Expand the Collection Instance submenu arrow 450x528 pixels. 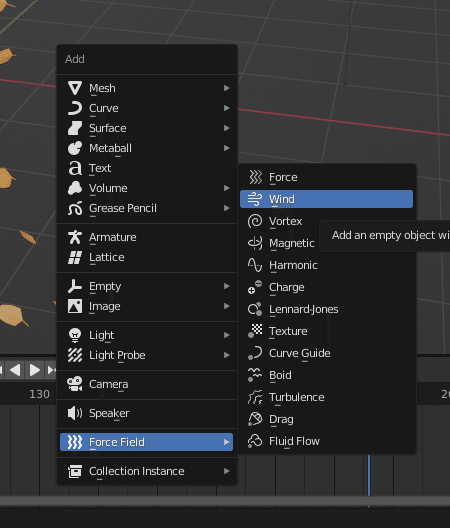[x=227, y=471]
